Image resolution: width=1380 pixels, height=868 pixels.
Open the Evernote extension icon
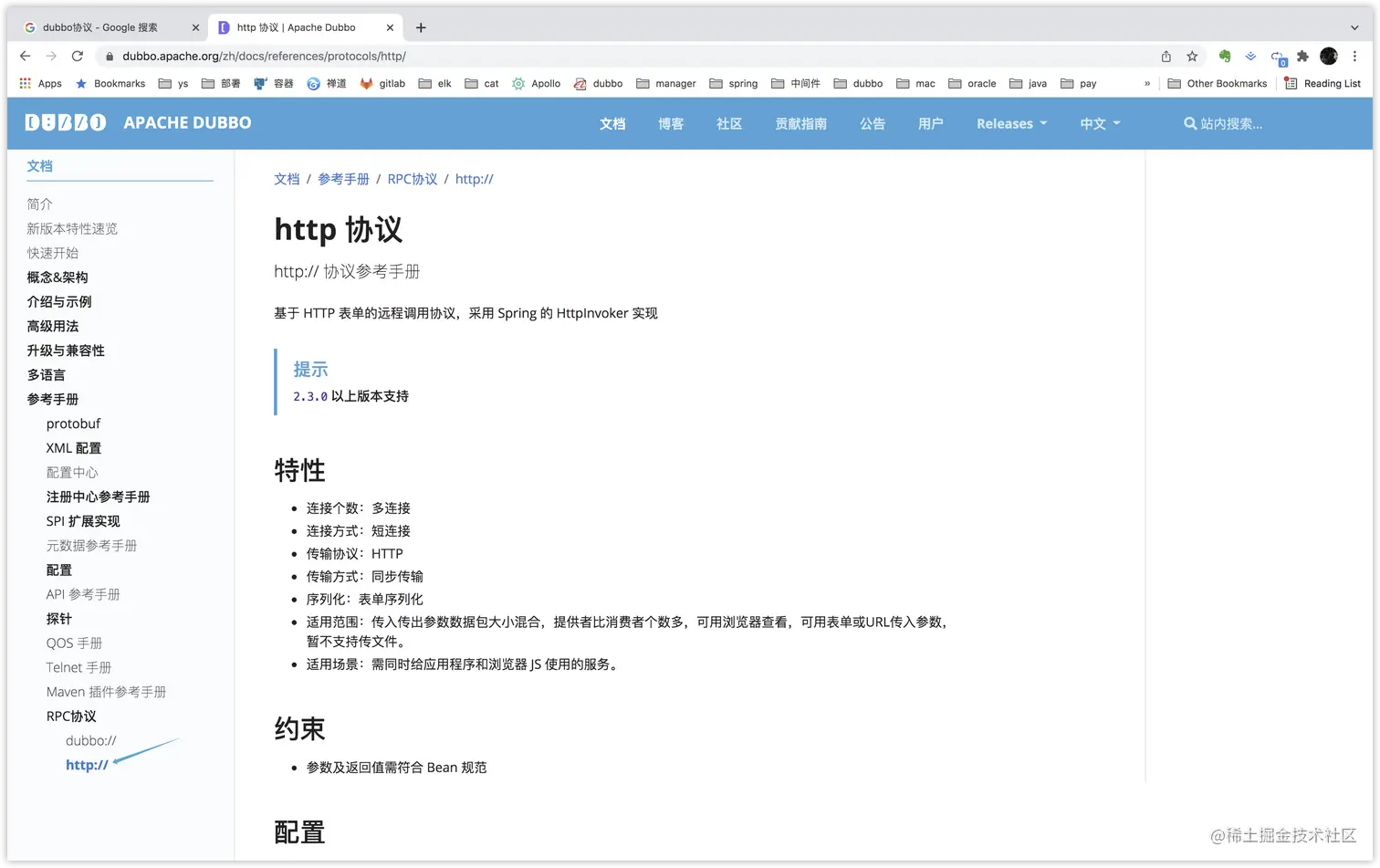[x=1225, y=56]
